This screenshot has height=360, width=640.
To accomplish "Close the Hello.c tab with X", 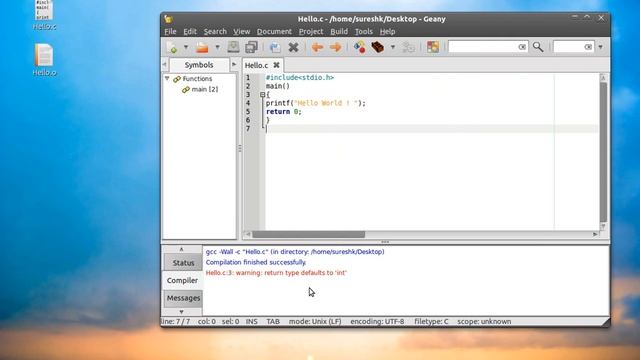I will [x=276, y=65].
